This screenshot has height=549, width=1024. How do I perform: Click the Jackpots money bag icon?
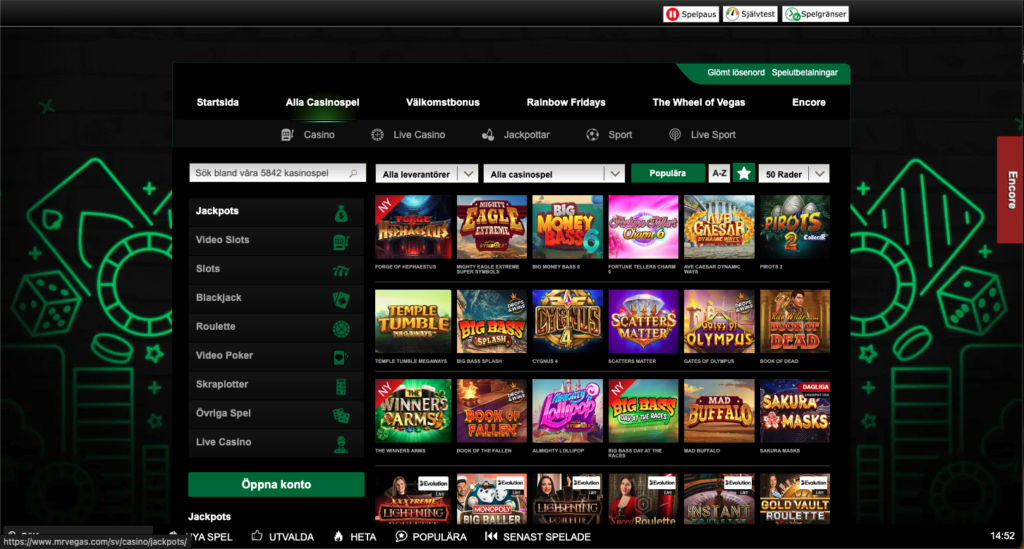click(x=341, y=213)
